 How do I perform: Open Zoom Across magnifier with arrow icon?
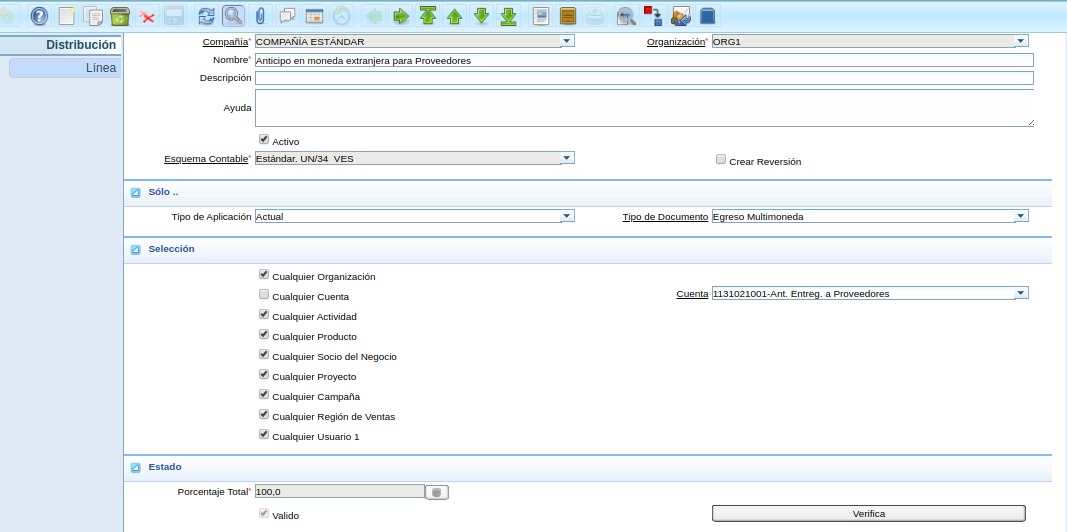pos(626,15)
